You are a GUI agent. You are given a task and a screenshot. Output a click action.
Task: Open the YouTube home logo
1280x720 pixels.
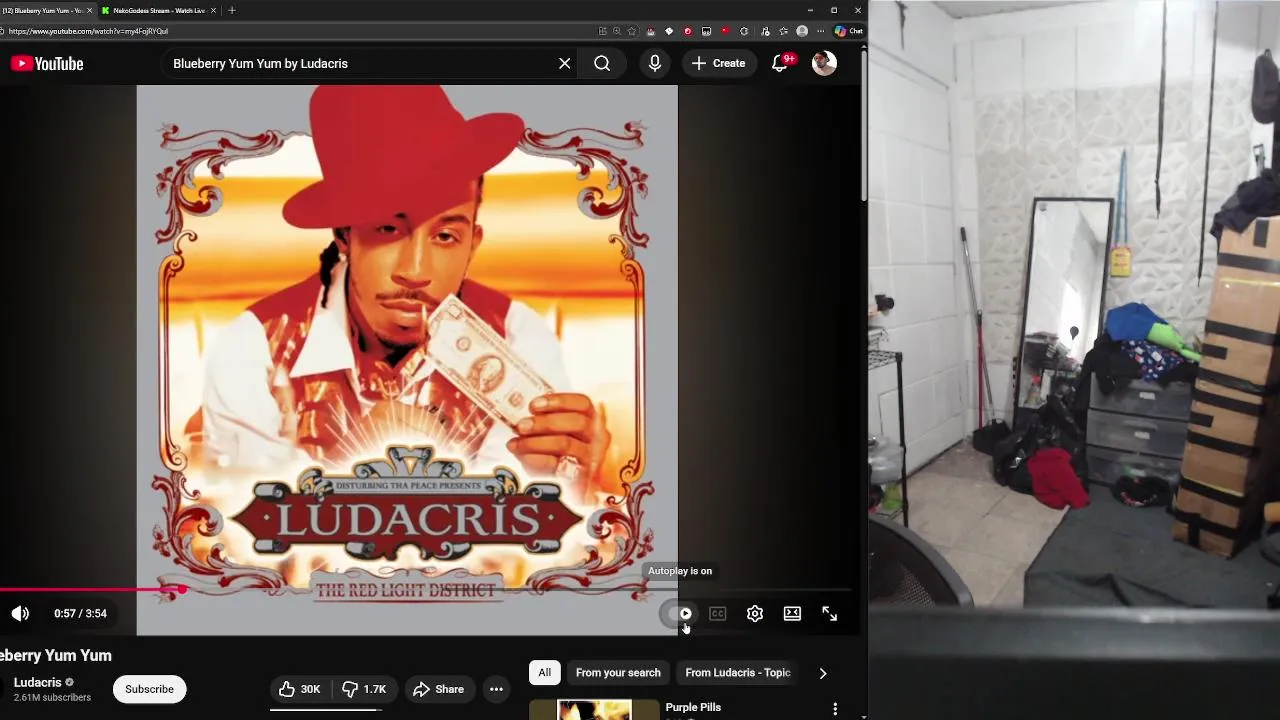coord(47,63)
